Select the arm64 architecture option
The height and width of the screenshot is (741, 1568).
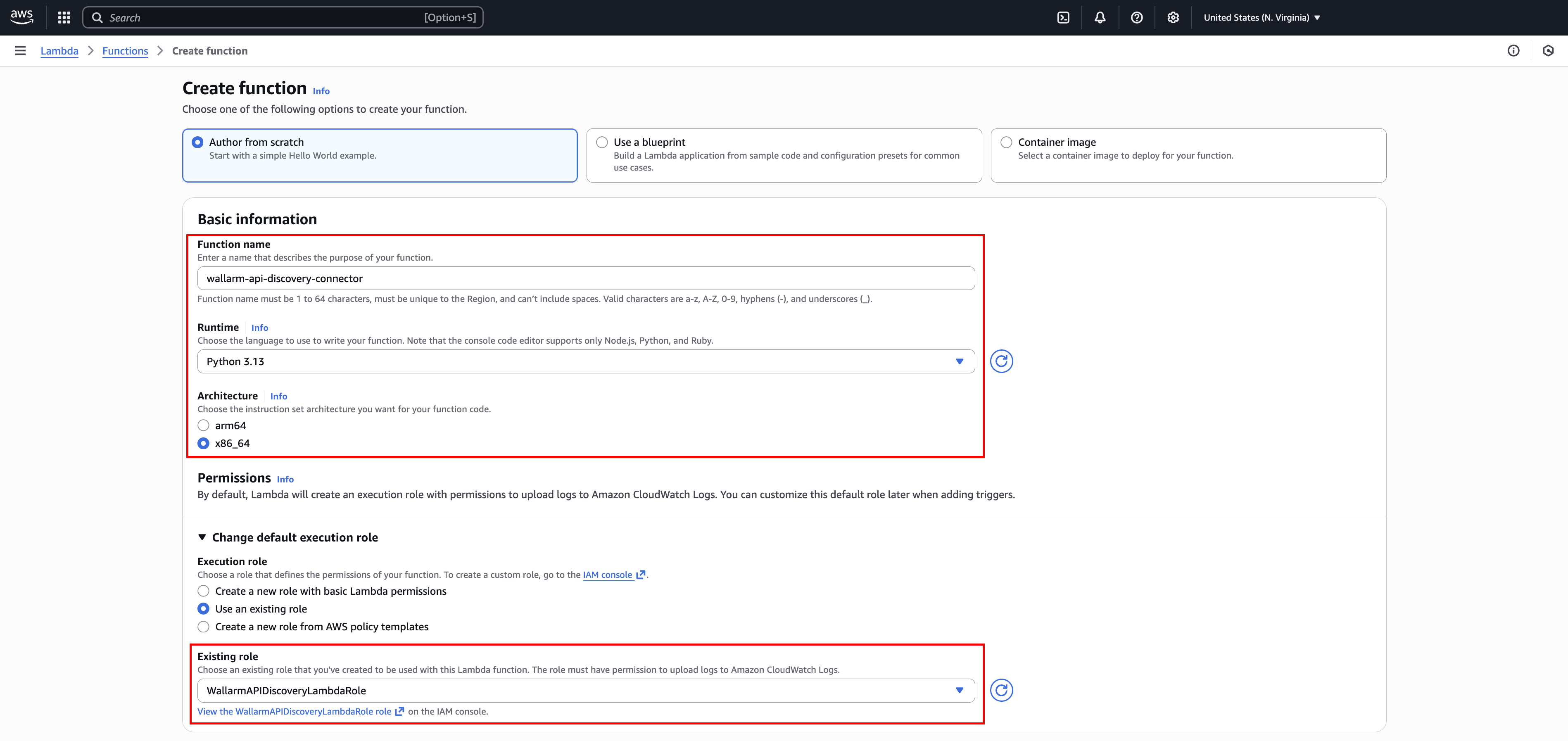click(203, 425)
